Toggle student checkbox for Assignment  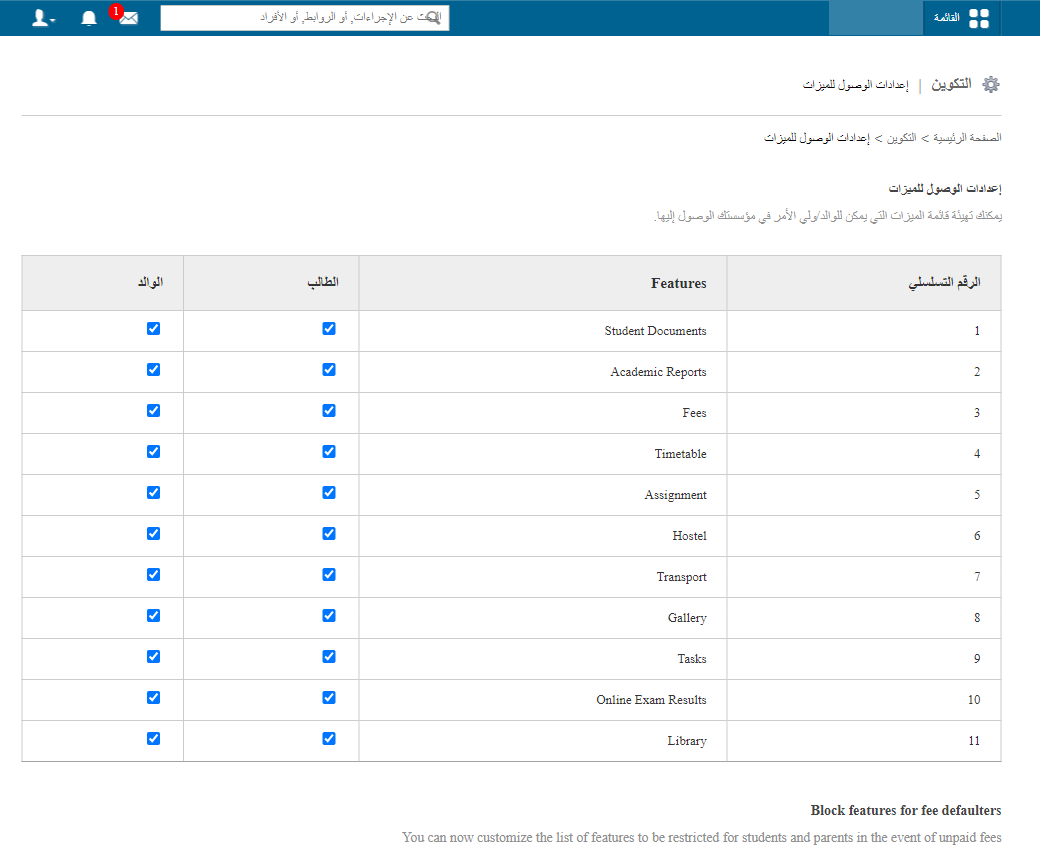pyautogui.click(x=329, y=493)
